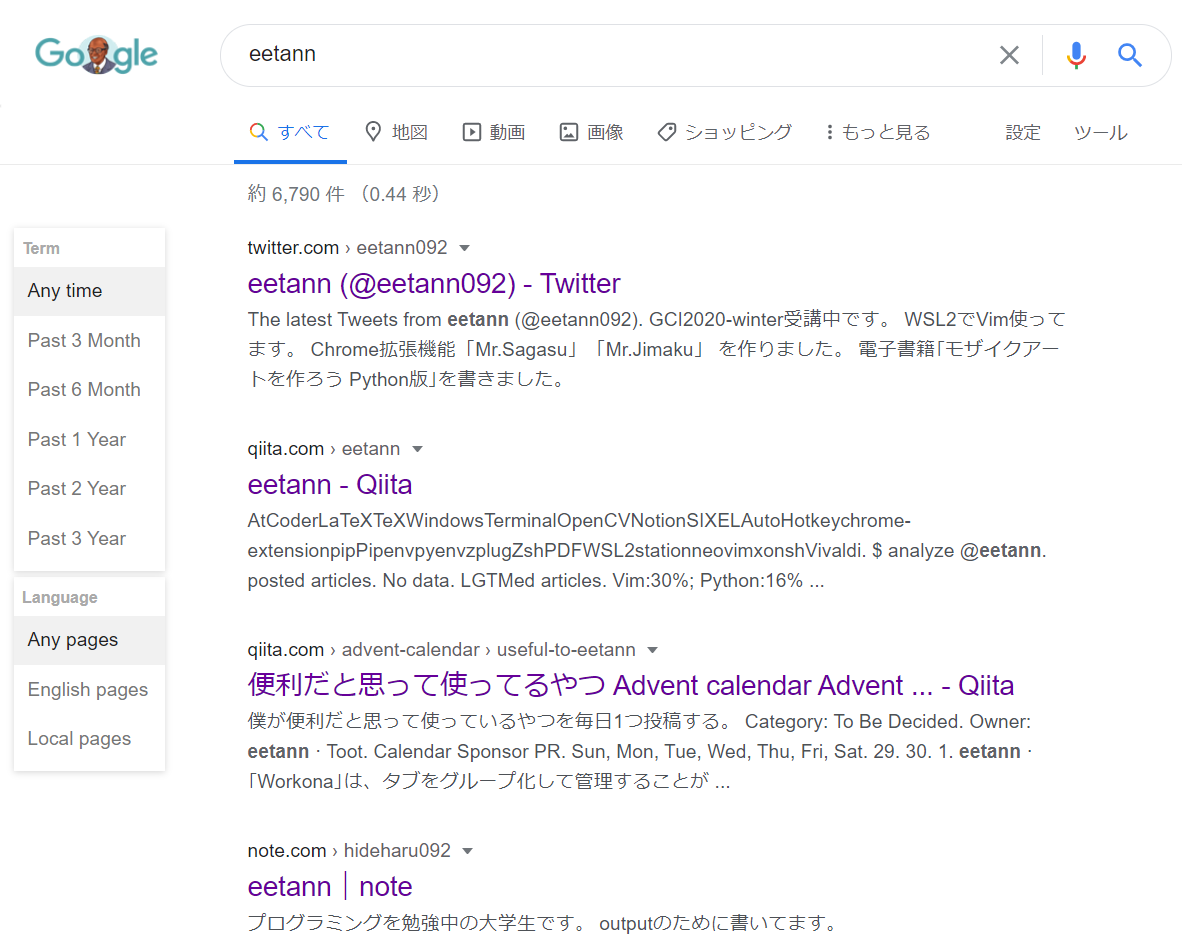
Task: Open eetann (@eetann092) - Twitter result
Action: (x=434, y=284)
